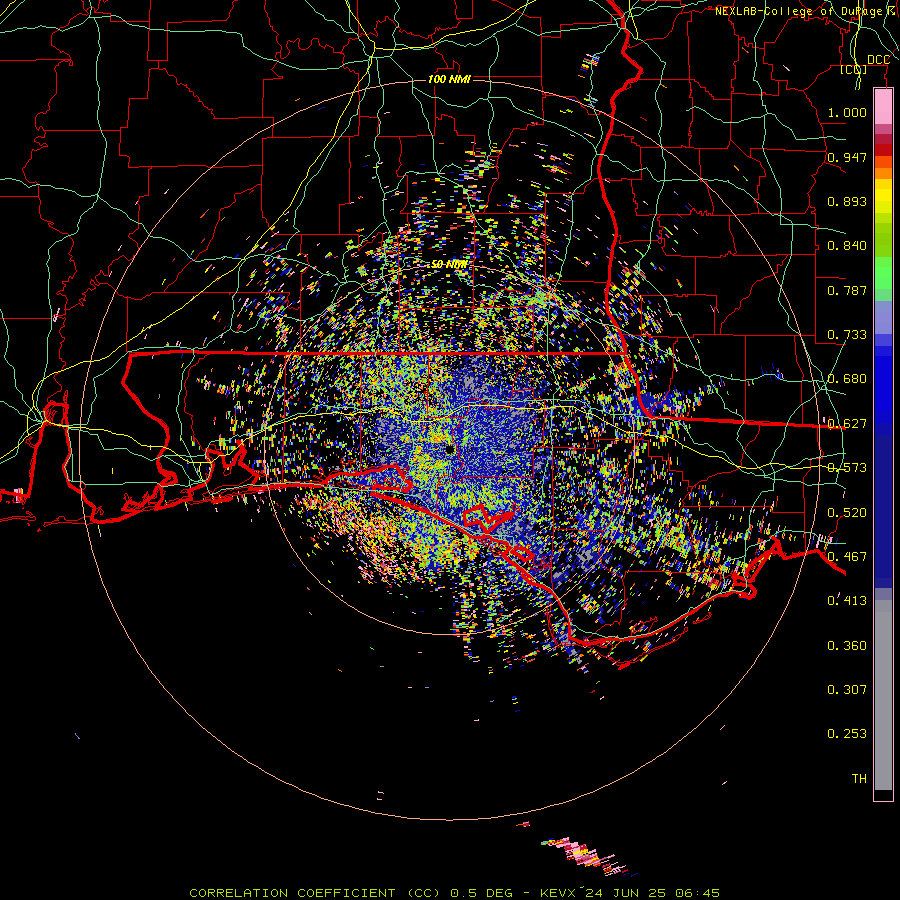
Task: Click the 0.5 DEG elevation text
Action: pos(482,893)
